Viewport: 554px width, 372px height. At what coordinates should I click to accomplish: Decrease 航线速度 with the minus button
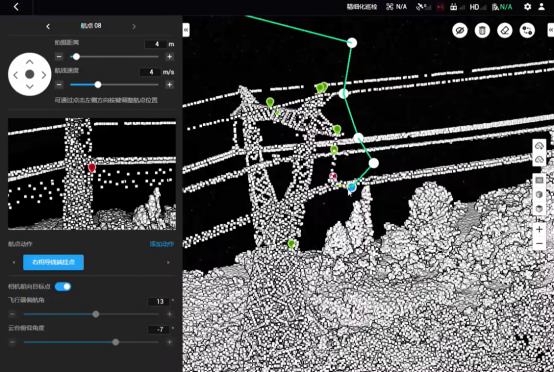[59, 84]
